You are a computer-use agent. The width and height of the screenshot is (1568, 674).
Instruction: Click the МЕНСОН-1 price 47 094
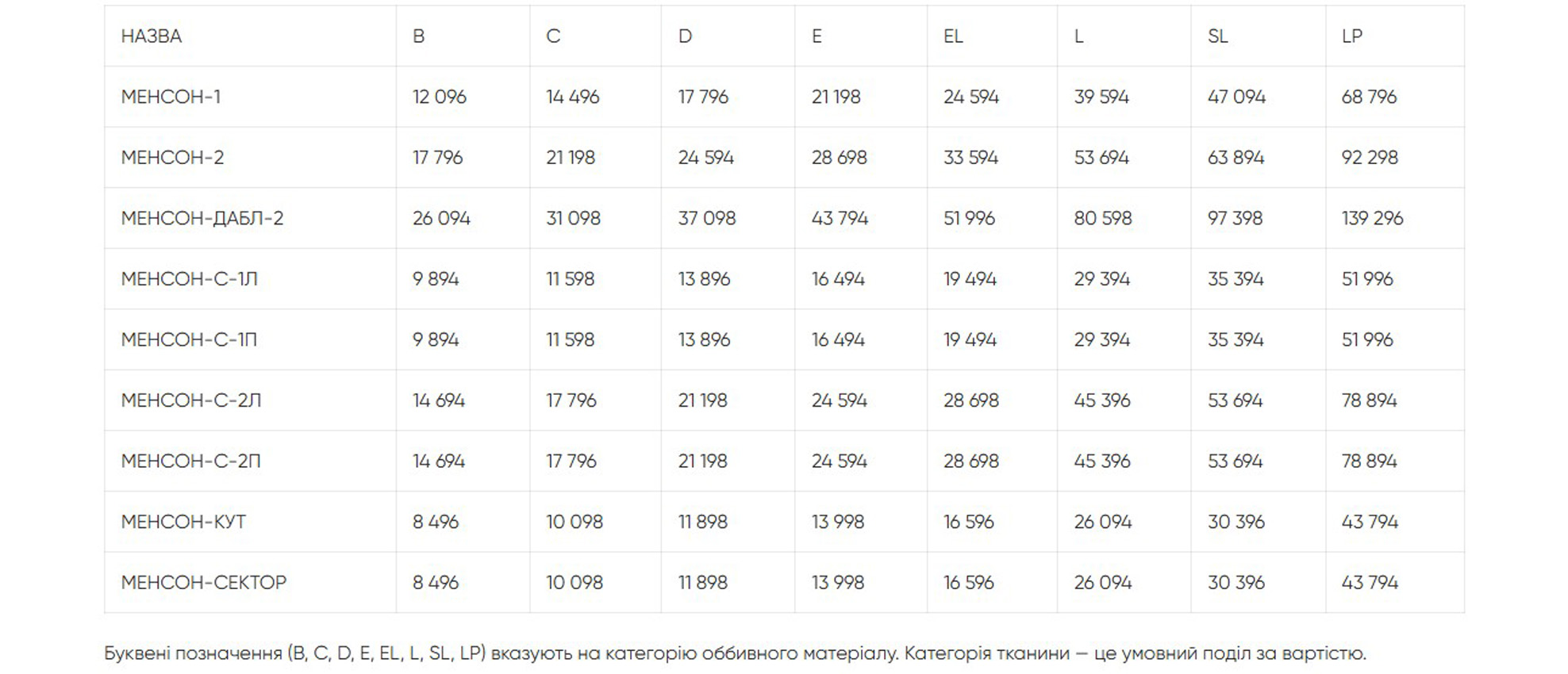pos(1236,97)
